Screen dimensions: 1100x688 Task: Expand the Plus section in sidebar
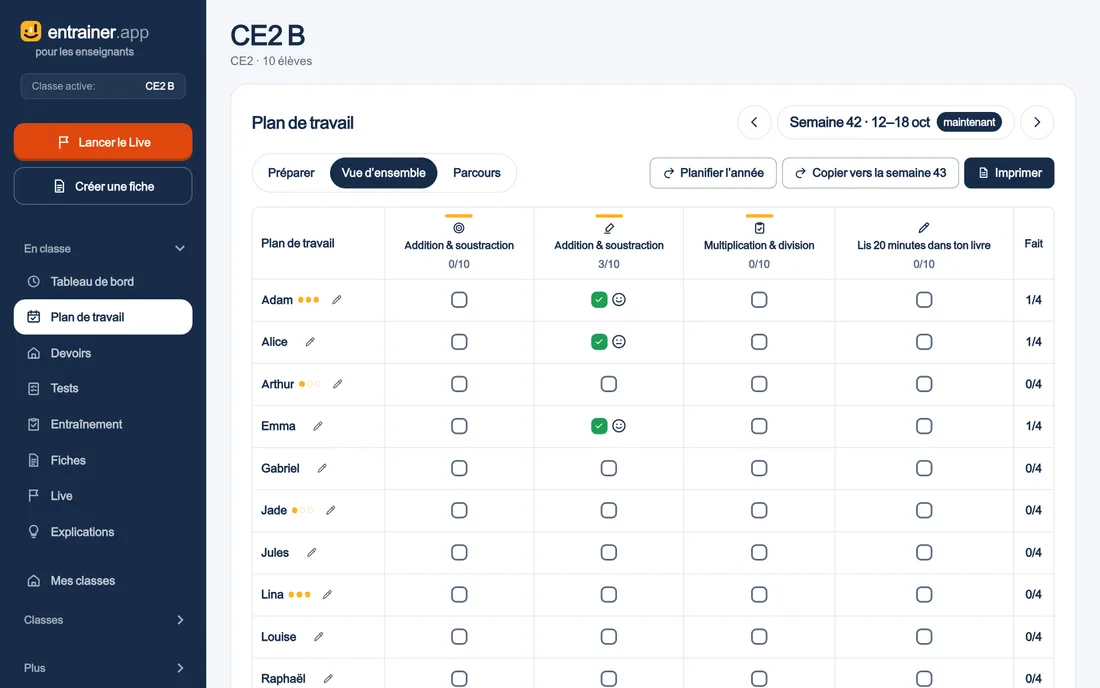[x=180, y=668]
